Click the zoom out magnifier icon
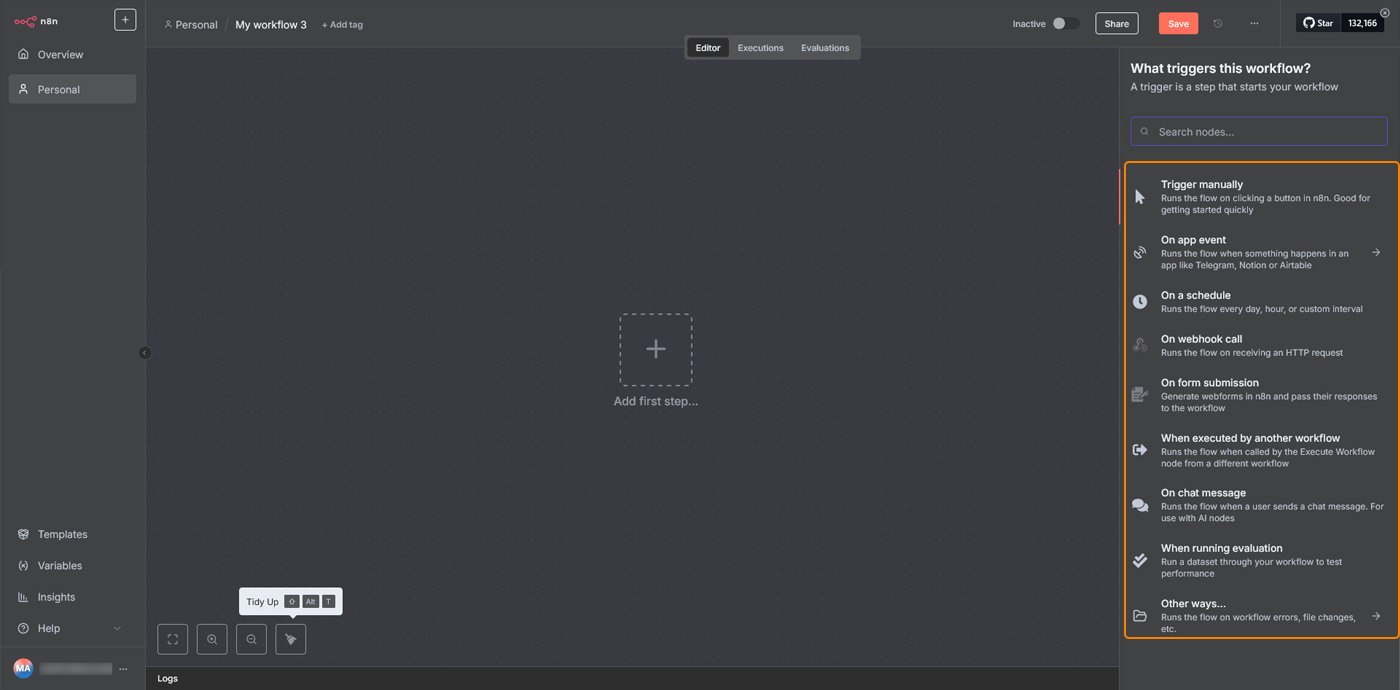Image resolution: width=1400 pixels, height=690 pixels. click(x=251, y=639)
